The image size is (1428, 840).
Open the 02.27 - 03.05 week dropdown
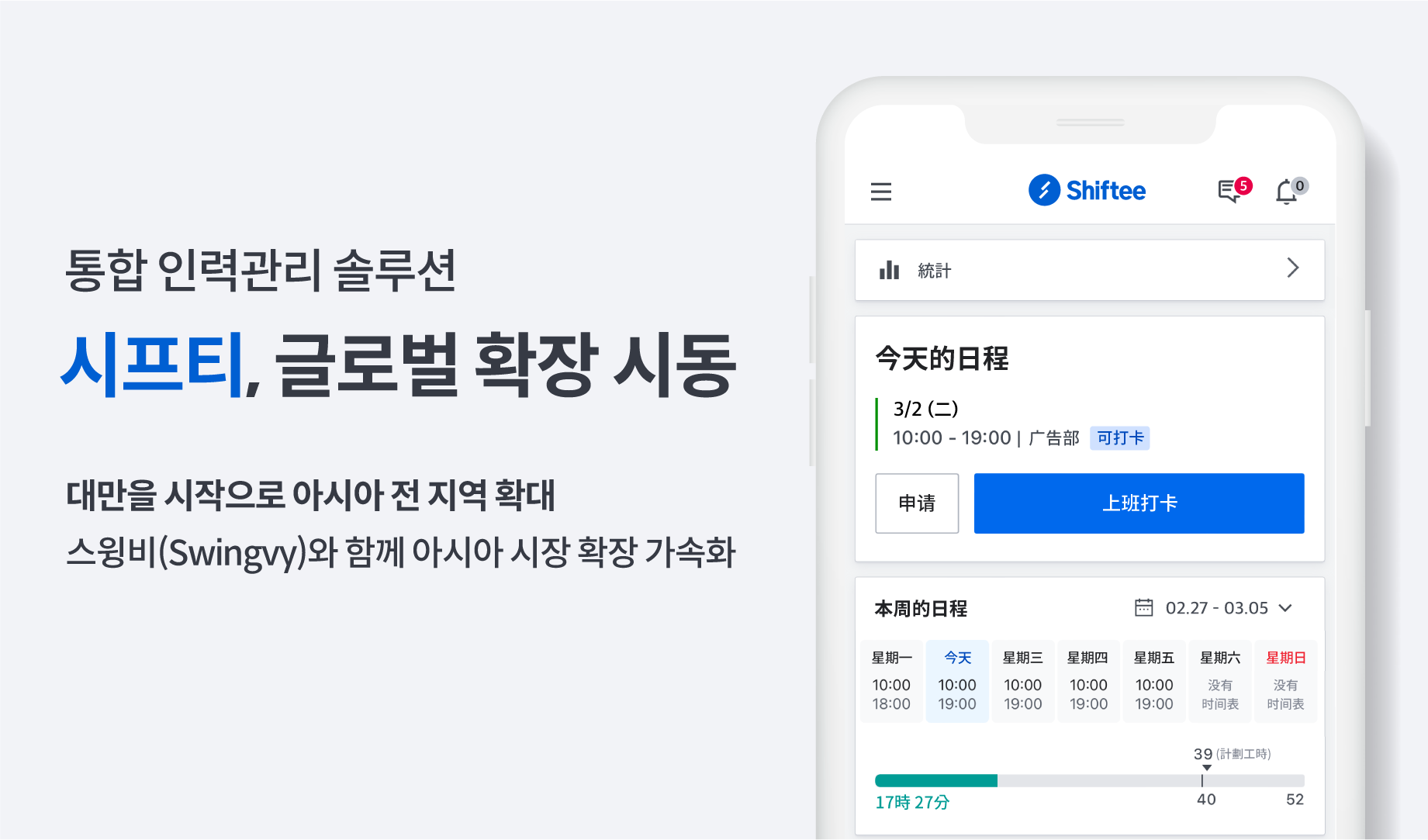pyautogui.click(x=1285, y=608)
